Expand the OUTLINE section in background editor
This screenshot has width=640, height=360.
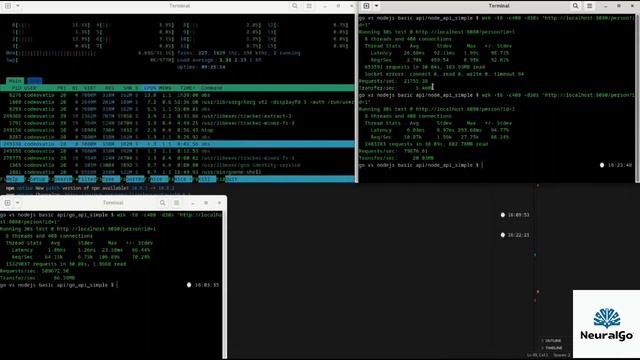[x=551, y=341]
